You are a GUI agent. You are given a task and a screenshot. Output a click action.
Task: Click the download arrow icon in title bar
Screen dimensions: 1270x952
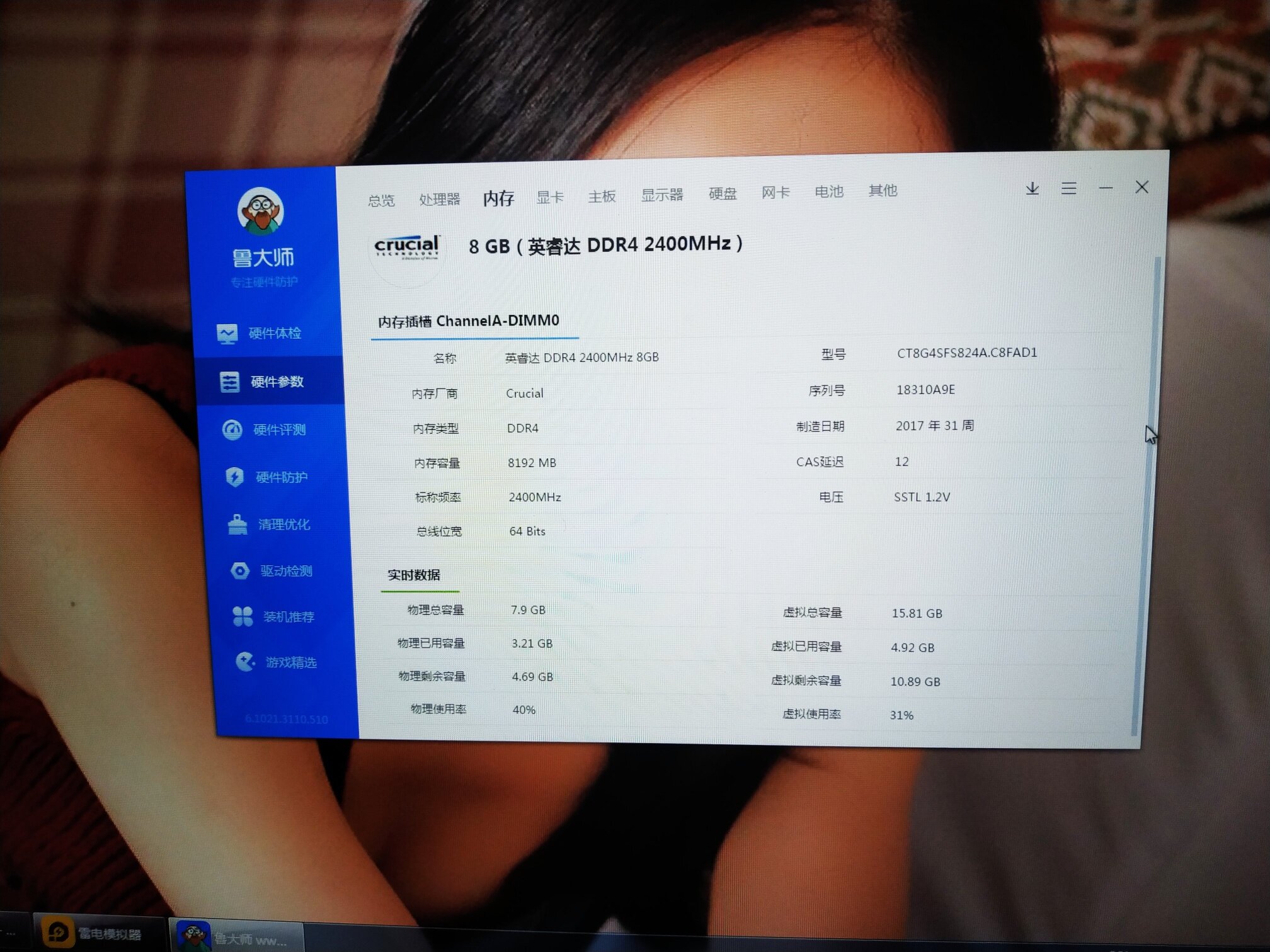(x=1032, y=188)
